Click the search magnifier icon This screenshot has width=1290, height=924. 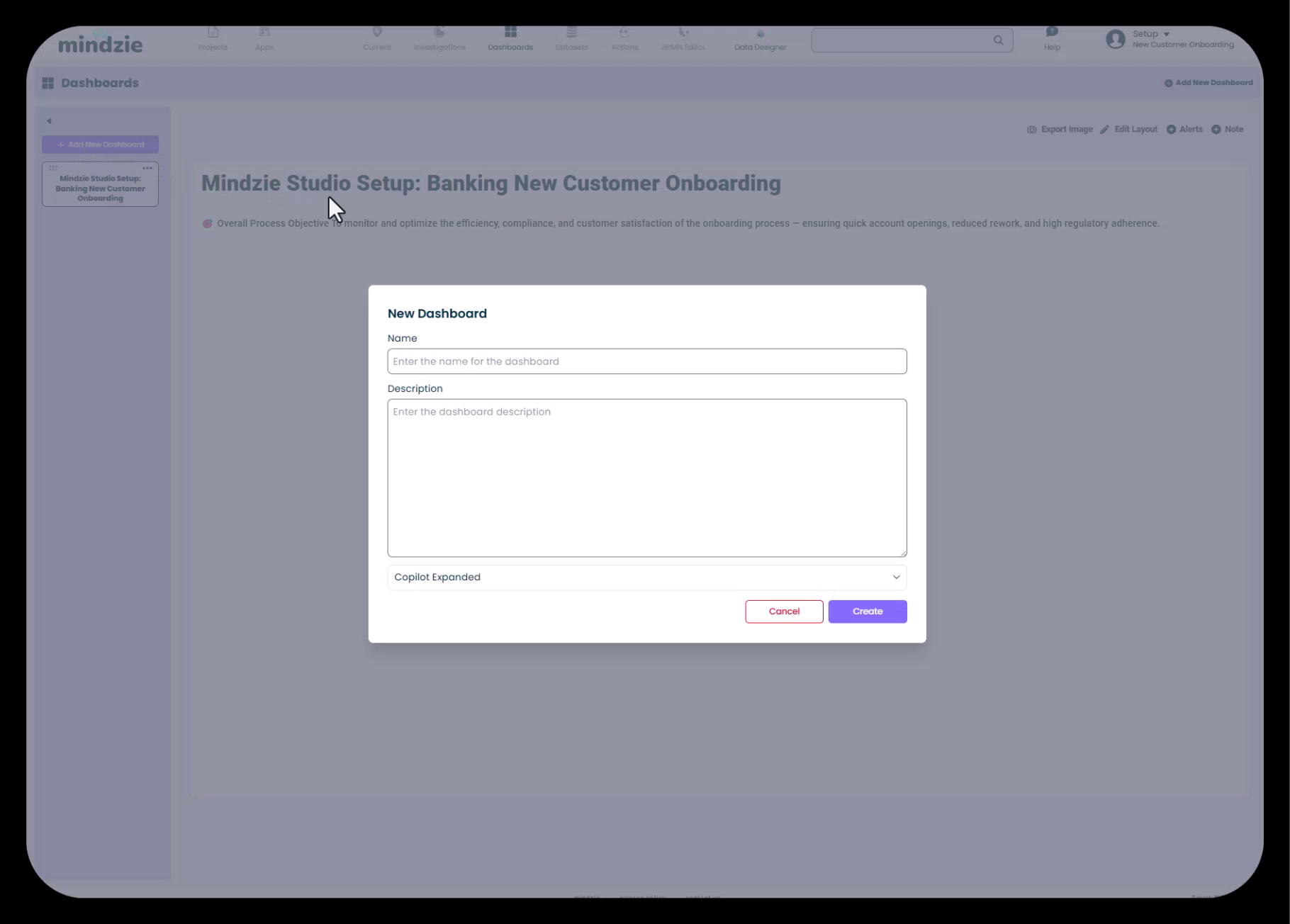[x=998, y=40]
